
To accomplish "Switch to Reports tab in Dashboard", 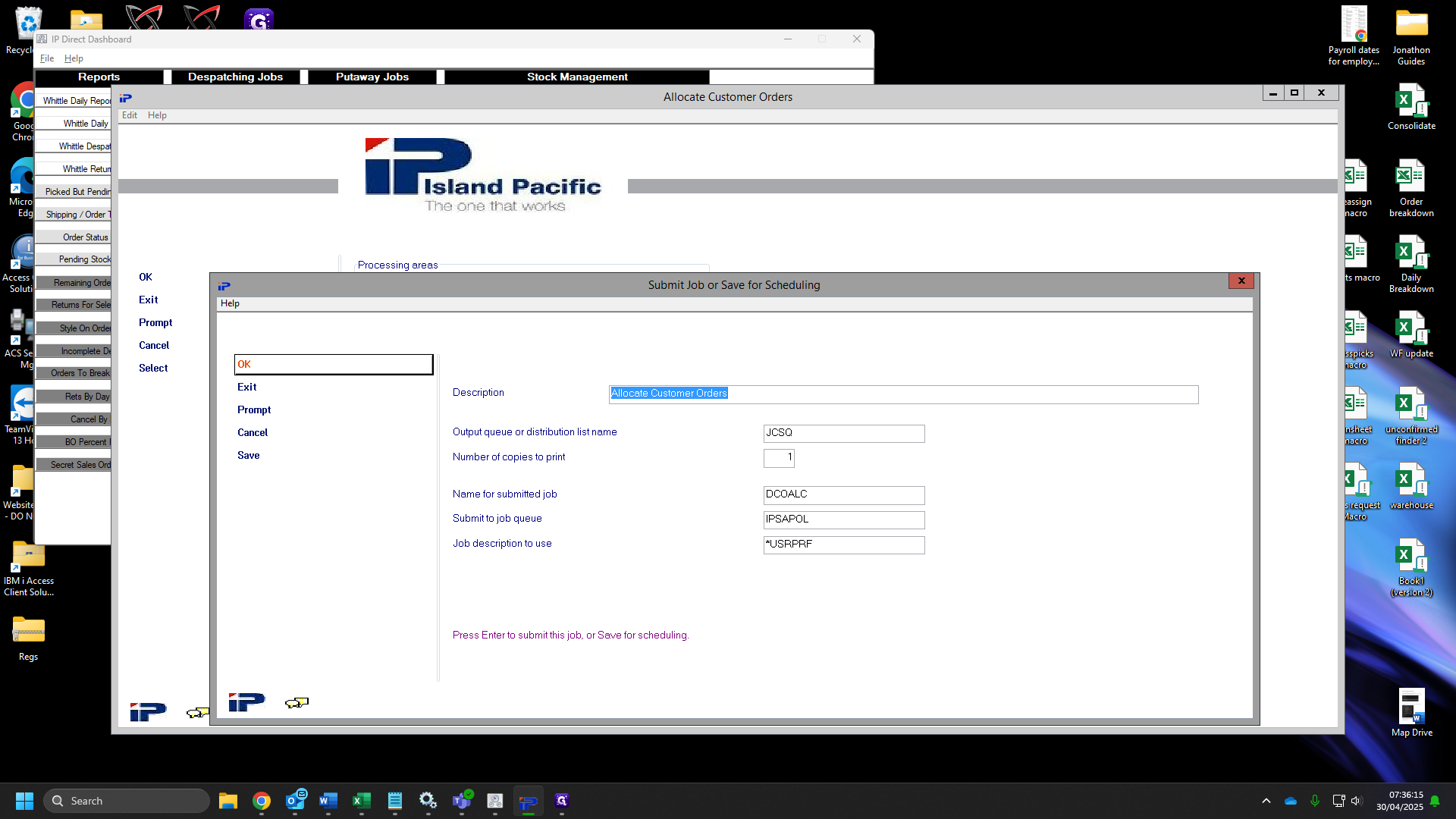I will pyautogui.click(x=99, y=77).
